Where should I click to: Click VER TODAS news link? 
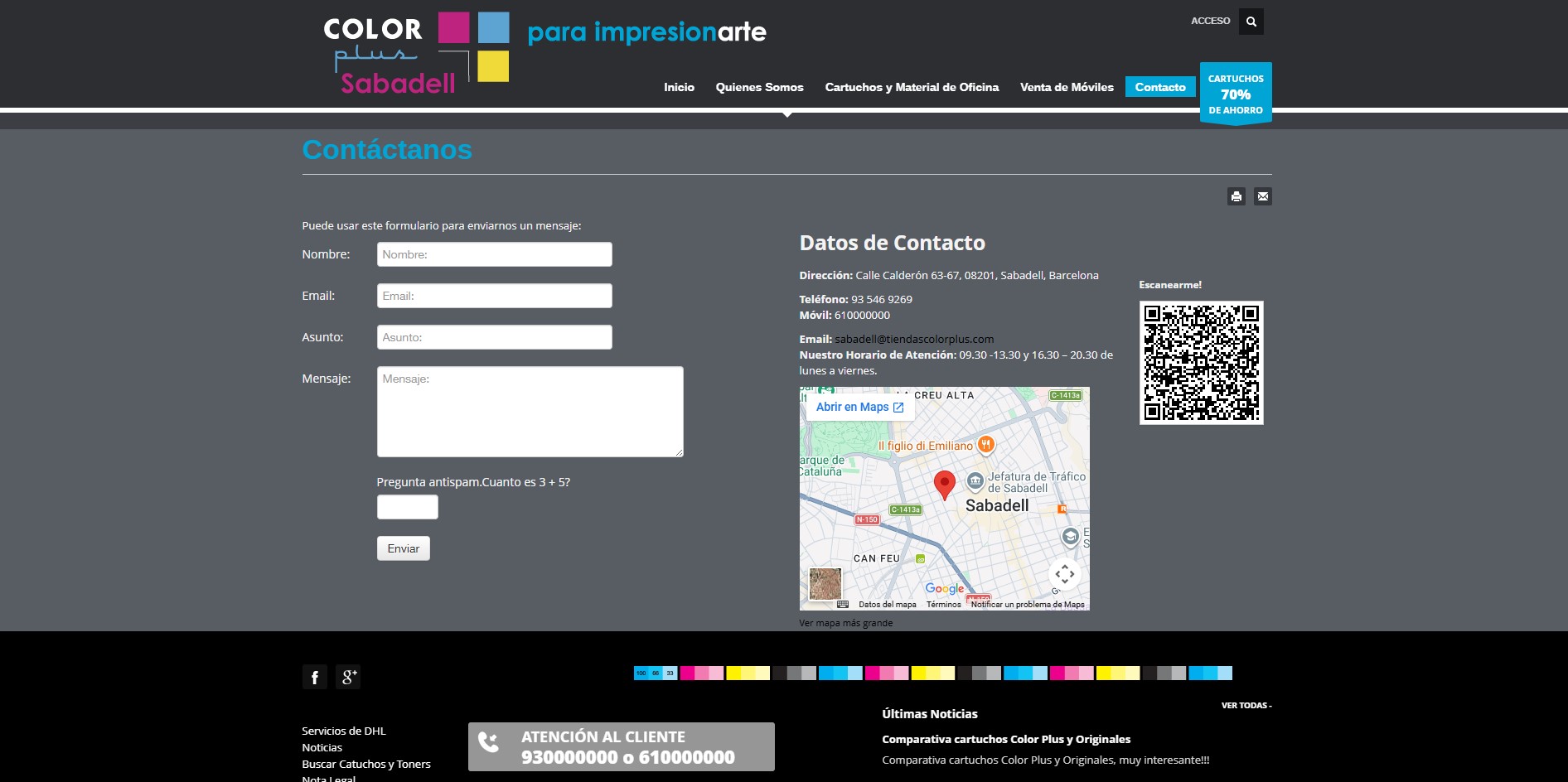[1246, 706]
